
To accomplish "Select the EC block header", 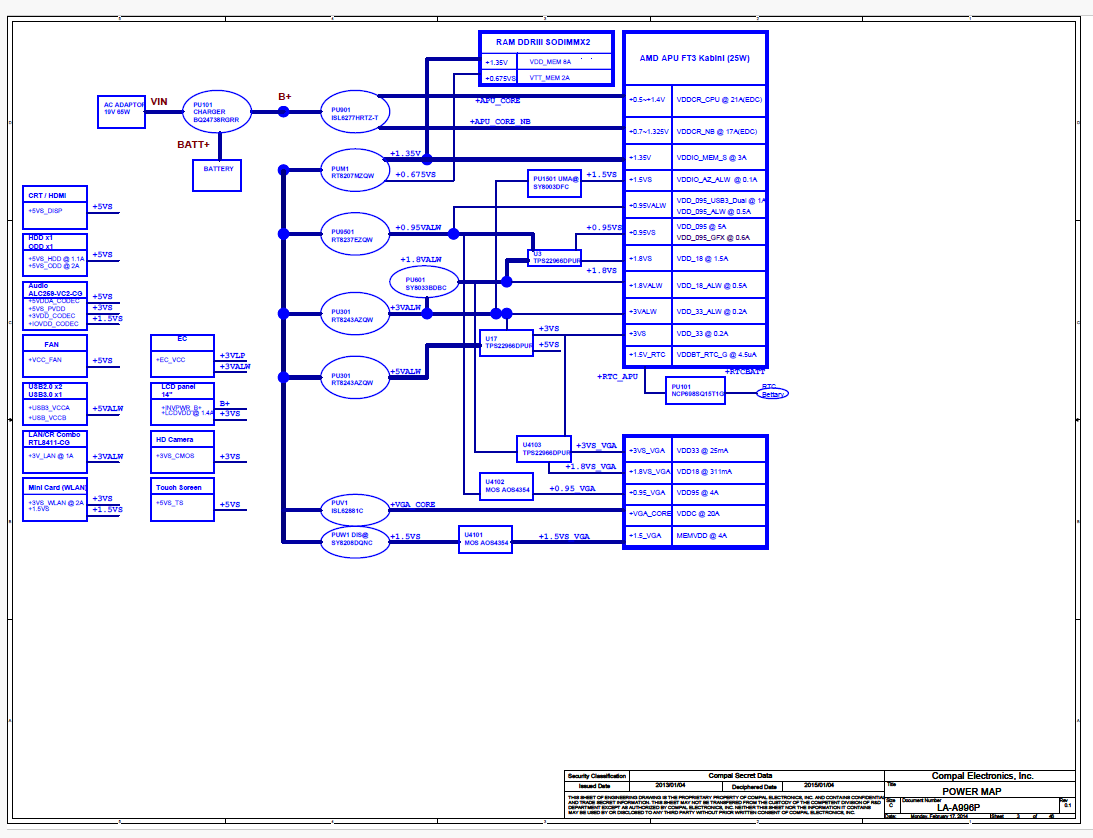I will point(182,342).
